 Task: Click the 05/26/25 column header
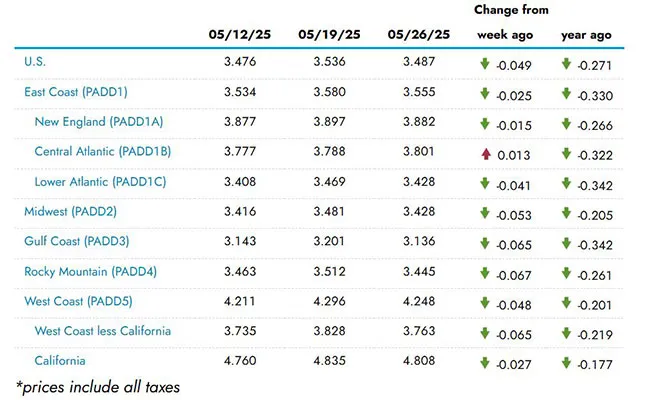(419, 34)
